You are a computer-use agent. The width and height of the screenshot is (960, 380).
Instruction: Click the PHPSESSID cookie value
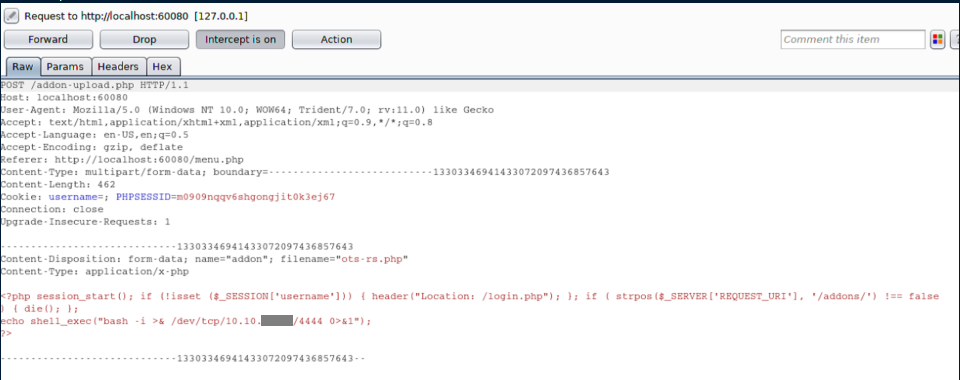[255, 197]
